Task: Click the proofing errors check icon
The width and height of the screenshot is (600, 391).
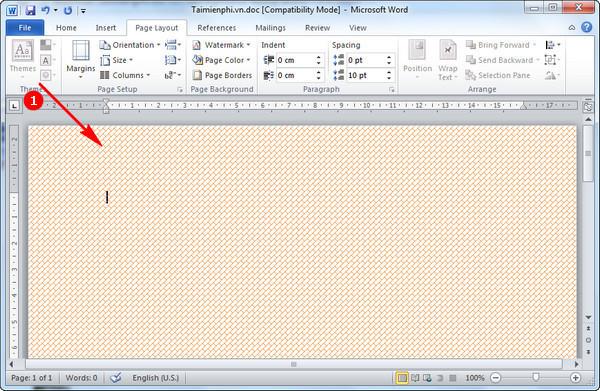Action: [116, 378]
